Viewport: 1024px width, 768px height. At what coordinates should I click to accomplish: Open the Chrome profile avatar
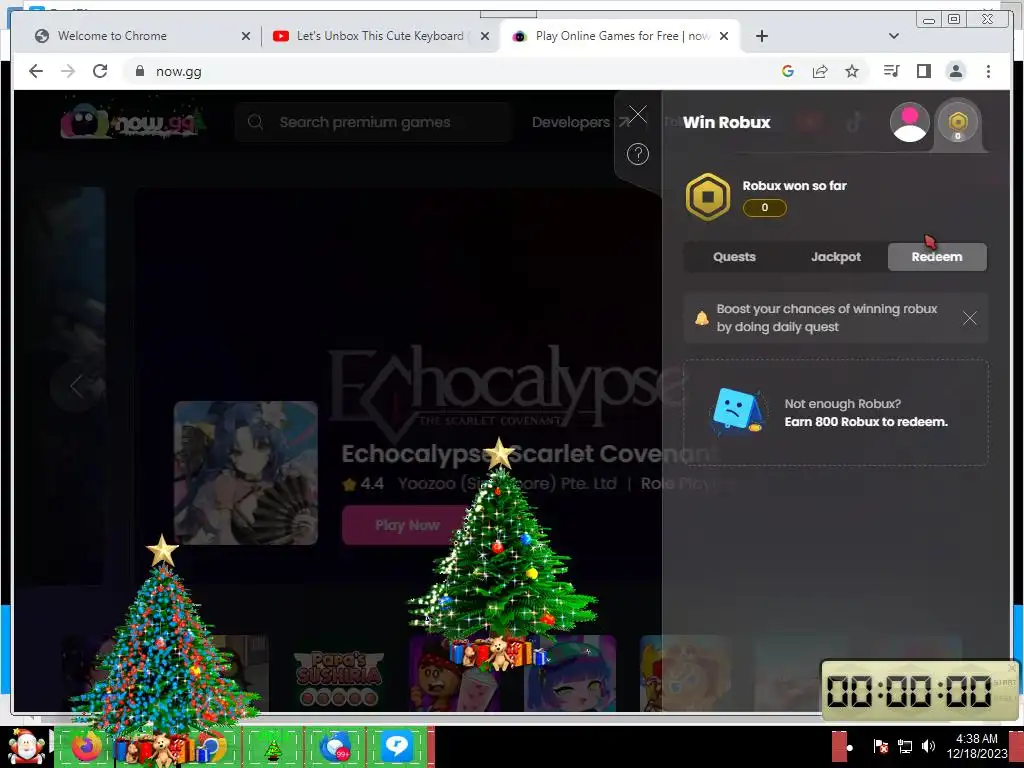955,71
